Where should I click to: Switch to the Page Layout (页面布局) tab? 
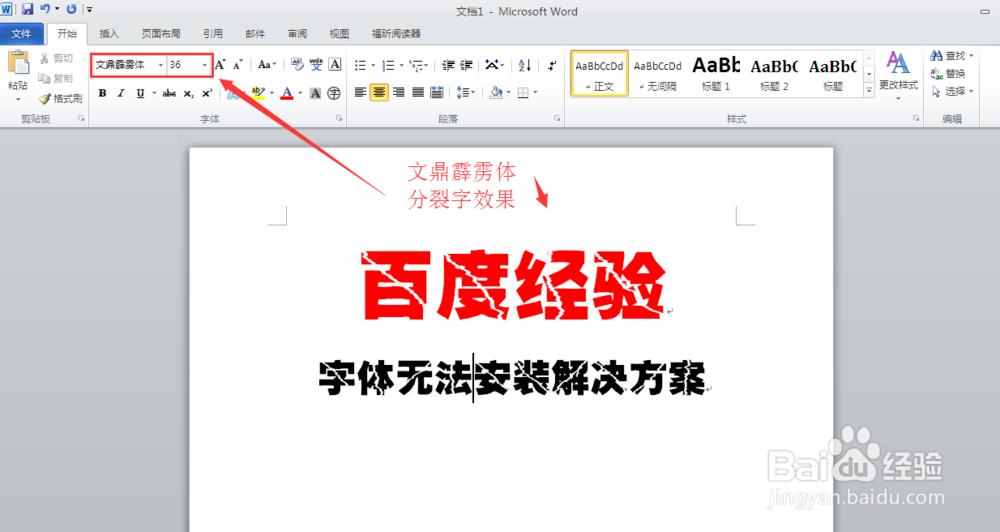click(160, 34)
